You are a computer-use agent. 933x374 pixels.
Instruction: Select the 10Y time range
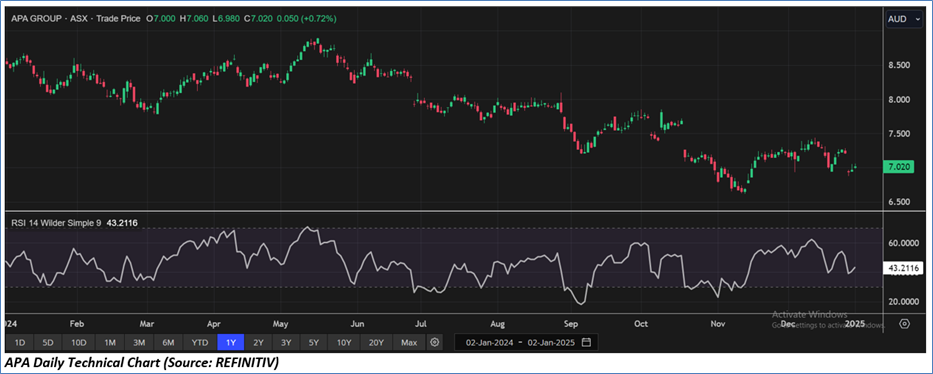pyautogui.click(x=343, y=342)
